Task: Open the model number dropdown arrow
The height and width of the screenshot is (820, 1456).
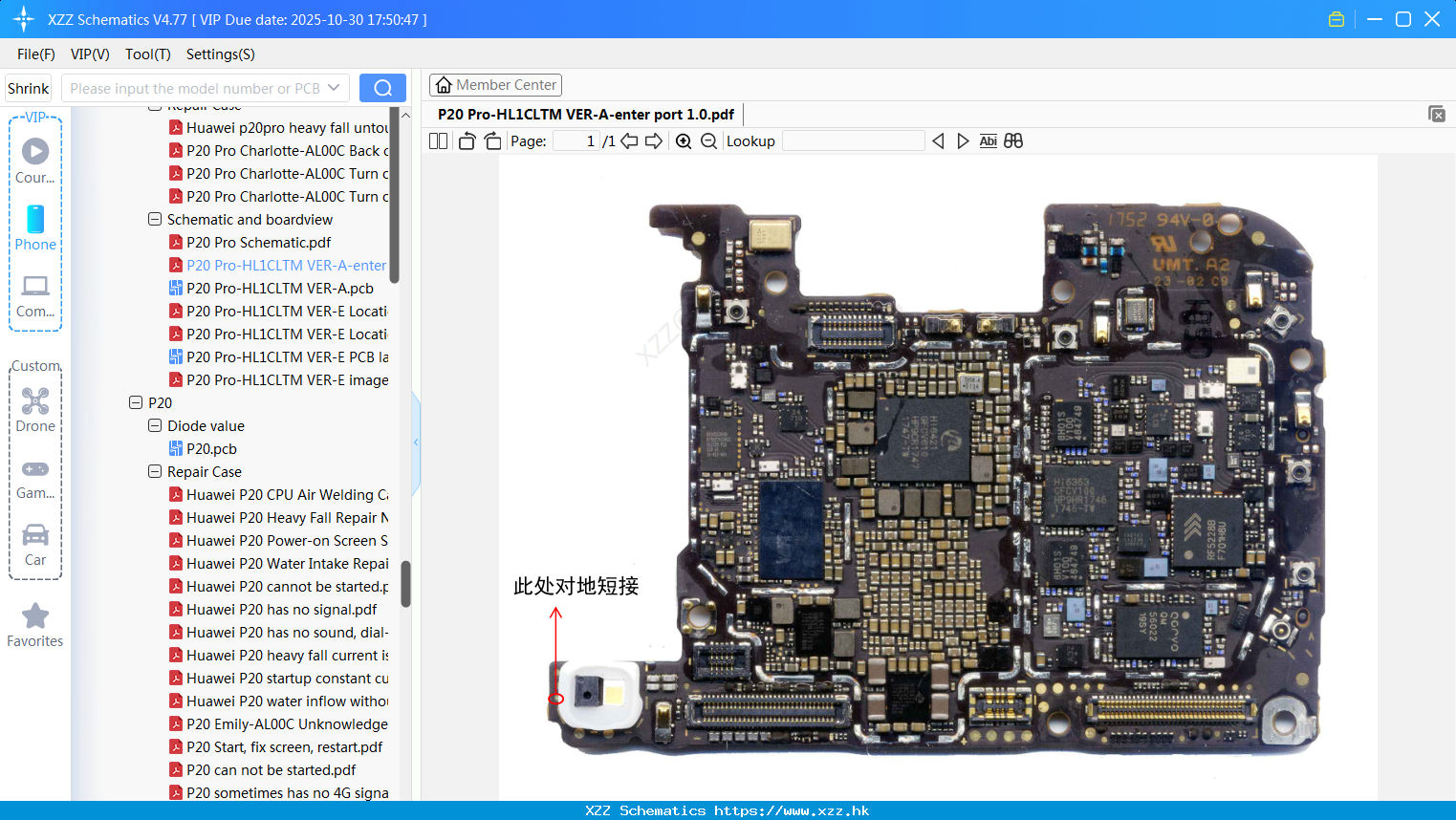Action: click(334, 88)
